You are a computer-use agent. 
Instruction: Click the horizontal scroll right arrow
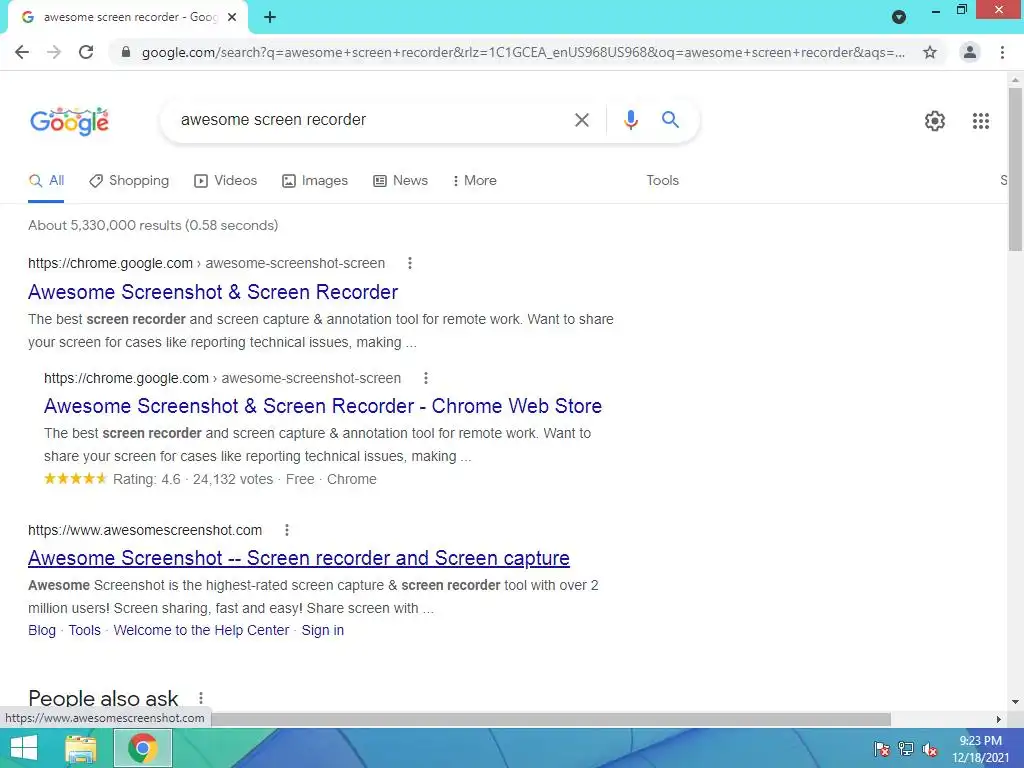click(x=998, y=719)
